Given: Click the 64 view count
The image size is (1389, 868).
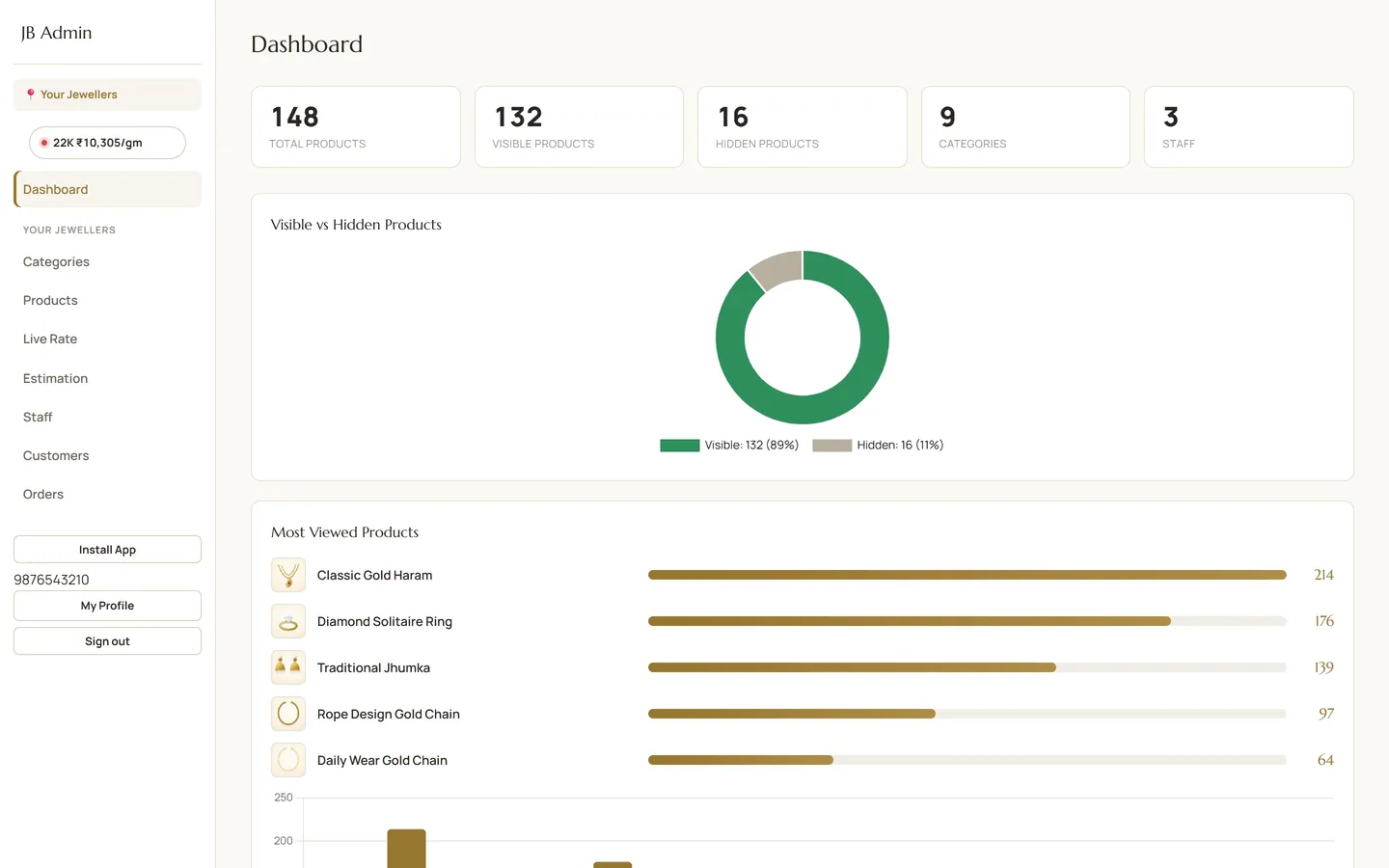Looking at the screenshot, I should [1326, 760].
